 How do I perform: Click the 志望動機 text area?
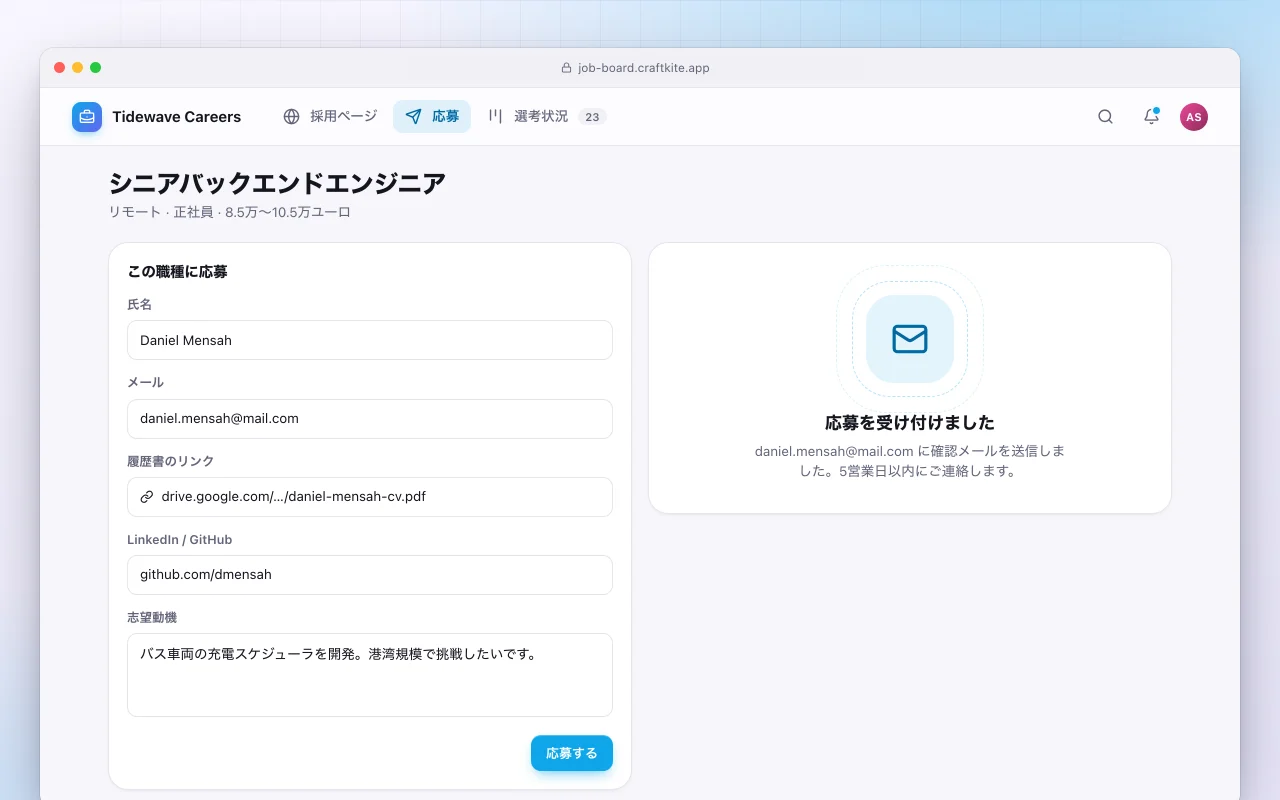[370, 675]
